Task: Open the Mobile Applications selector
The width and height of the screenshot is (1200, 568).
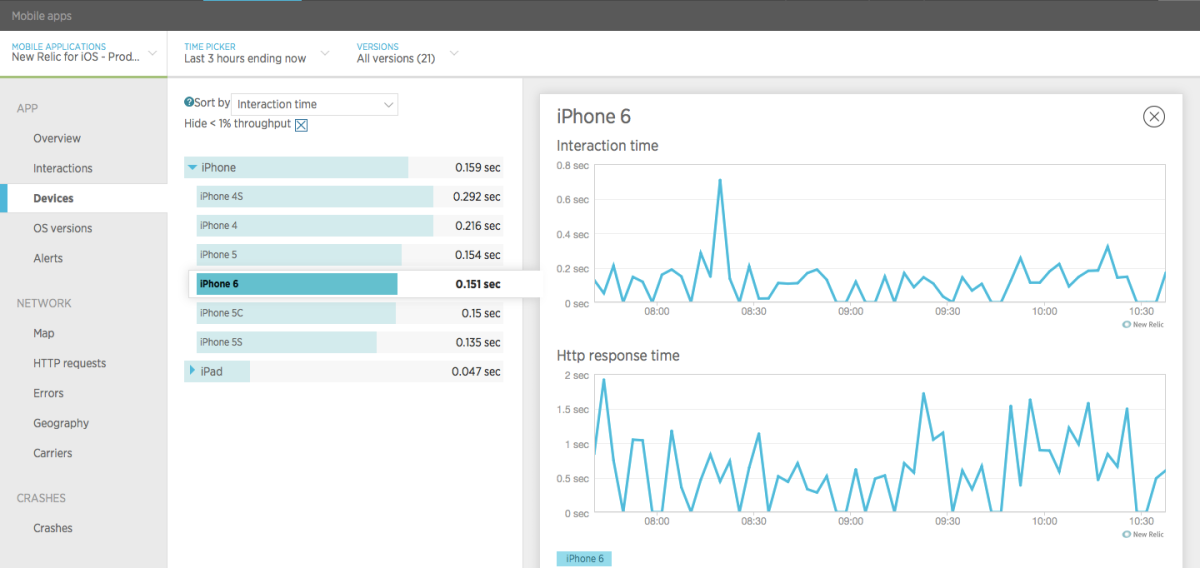Action: click(x=84, y=52)
